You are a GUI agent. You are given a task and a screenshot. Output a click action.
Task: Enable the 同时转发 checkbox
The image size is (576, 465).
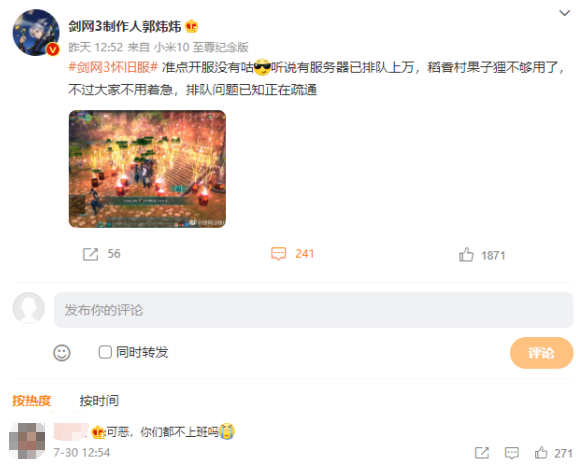(x=105, y=352)
